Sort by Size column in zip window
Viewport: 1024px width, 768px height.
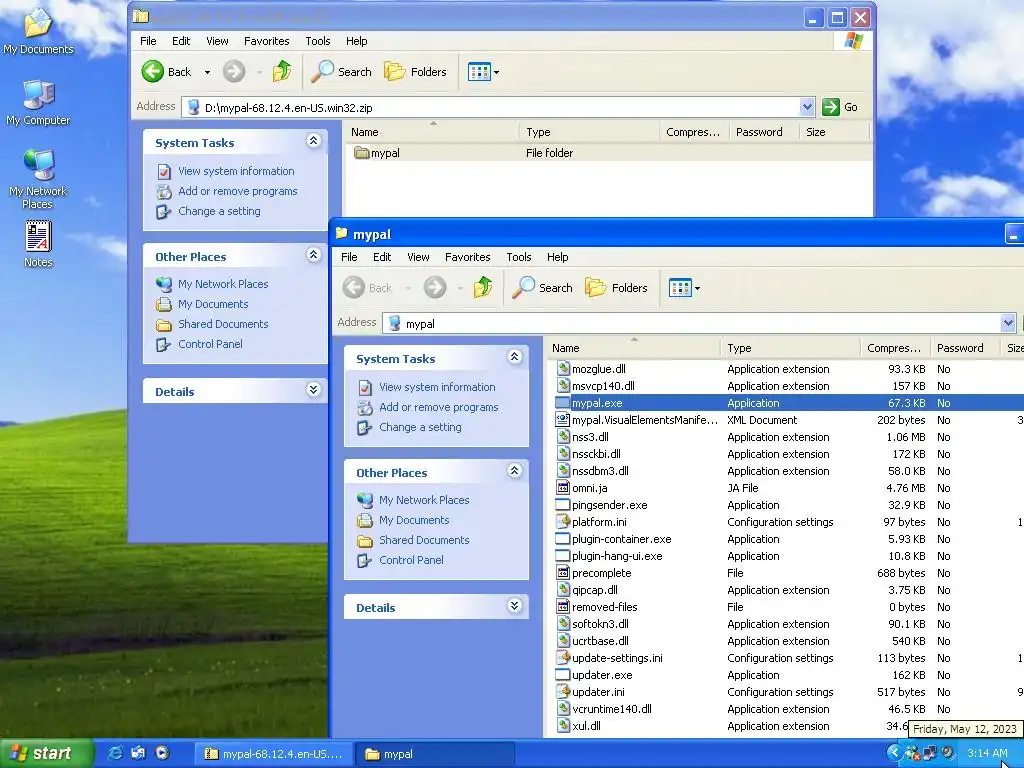coord(833,132)
